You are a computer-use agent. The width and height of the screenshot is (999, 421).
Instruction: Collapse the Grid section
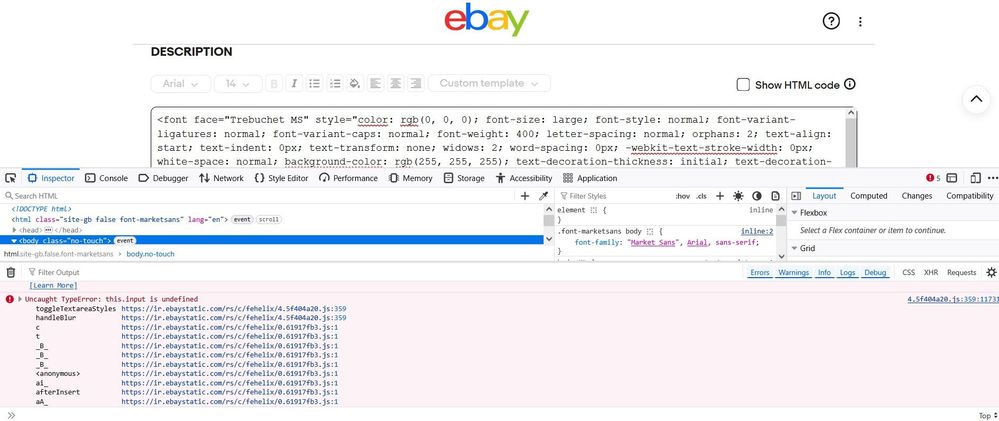click(794, 248)
